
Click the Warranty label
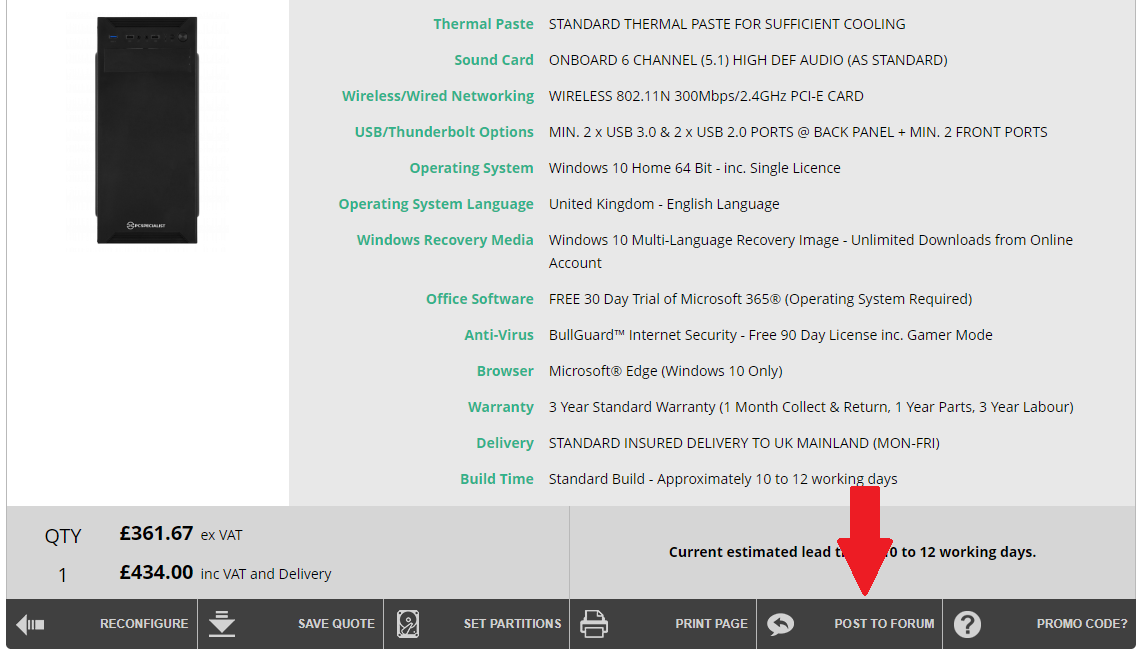coord(501,407)
